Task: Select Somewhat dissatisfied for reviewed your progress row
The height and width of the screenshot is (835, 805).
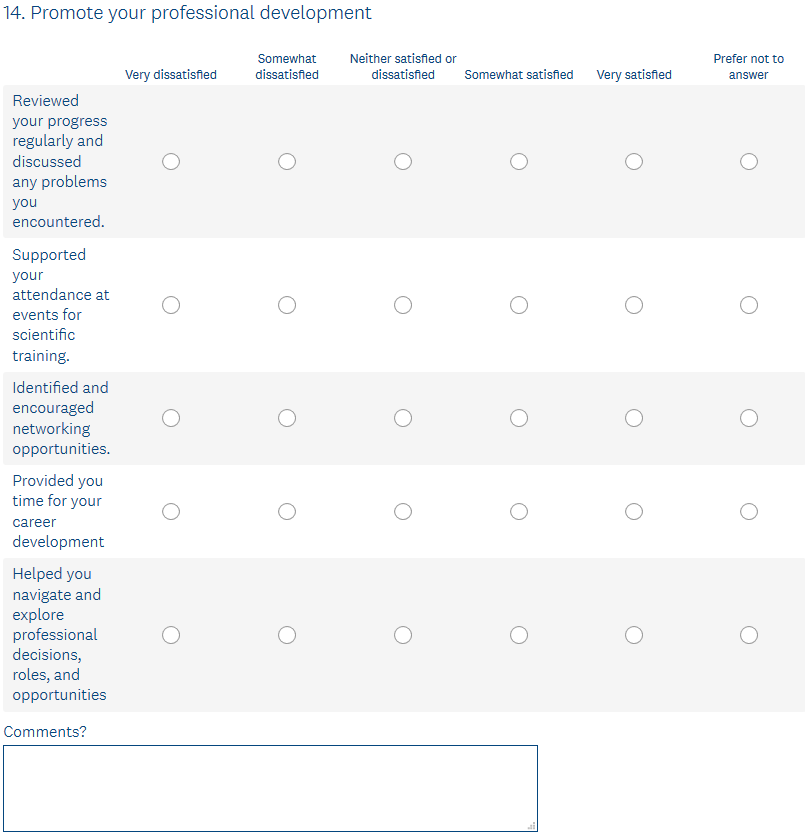Action: (287, 161)
